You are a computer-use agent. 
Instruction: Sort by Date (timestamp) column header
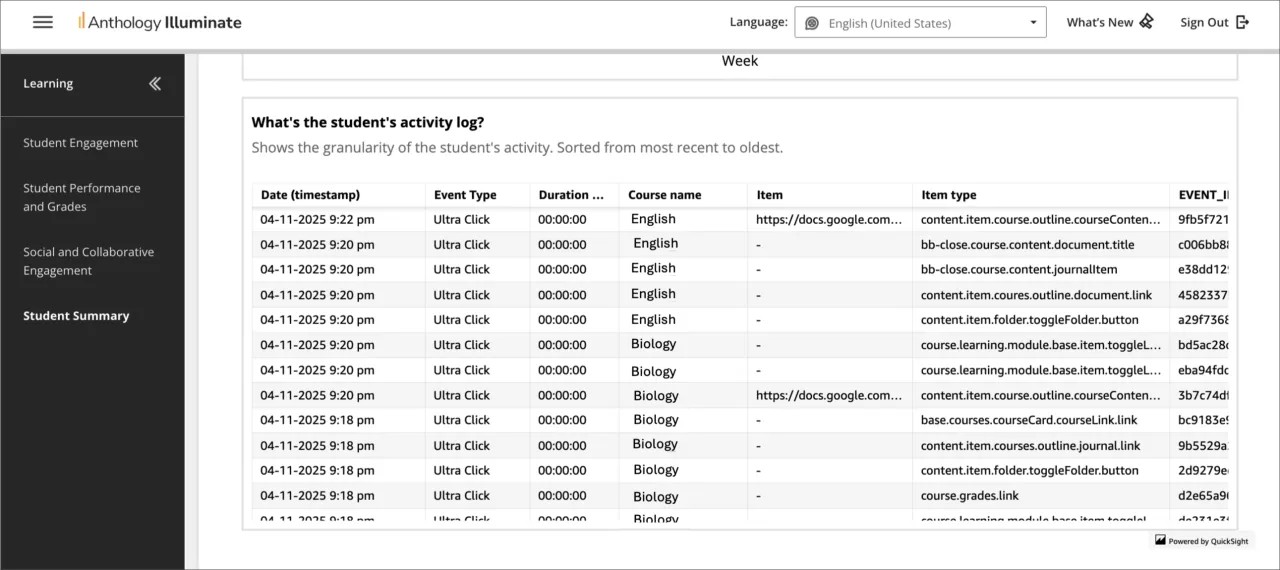tap(310, 195)
